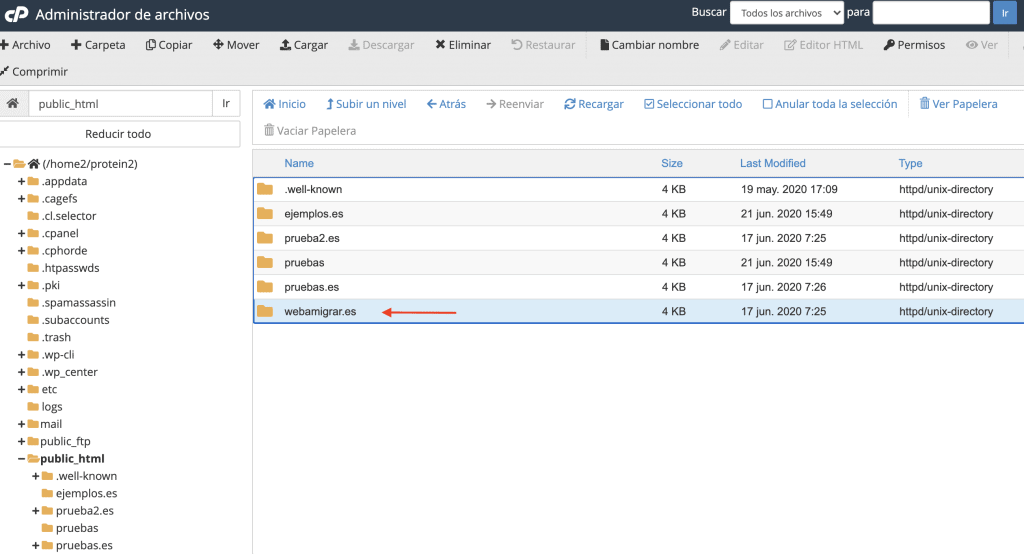Image resolution: width=1024 pixels, height=554 pixels.
Task: Open the Todos los archivos search dropdown
Action: pyautogui.click(x=786, y=13)
